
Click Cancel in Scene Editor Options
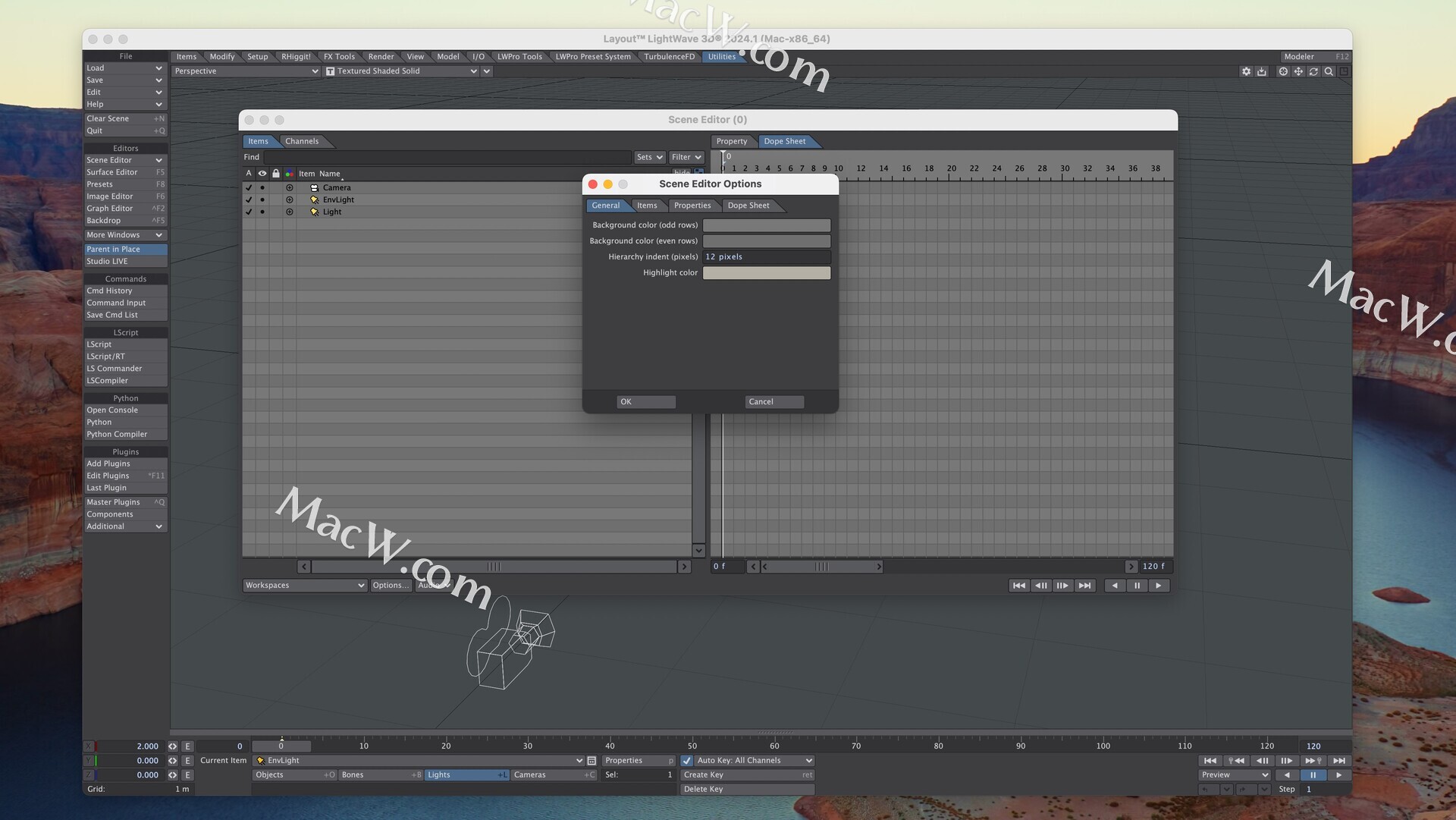[773, 402]
